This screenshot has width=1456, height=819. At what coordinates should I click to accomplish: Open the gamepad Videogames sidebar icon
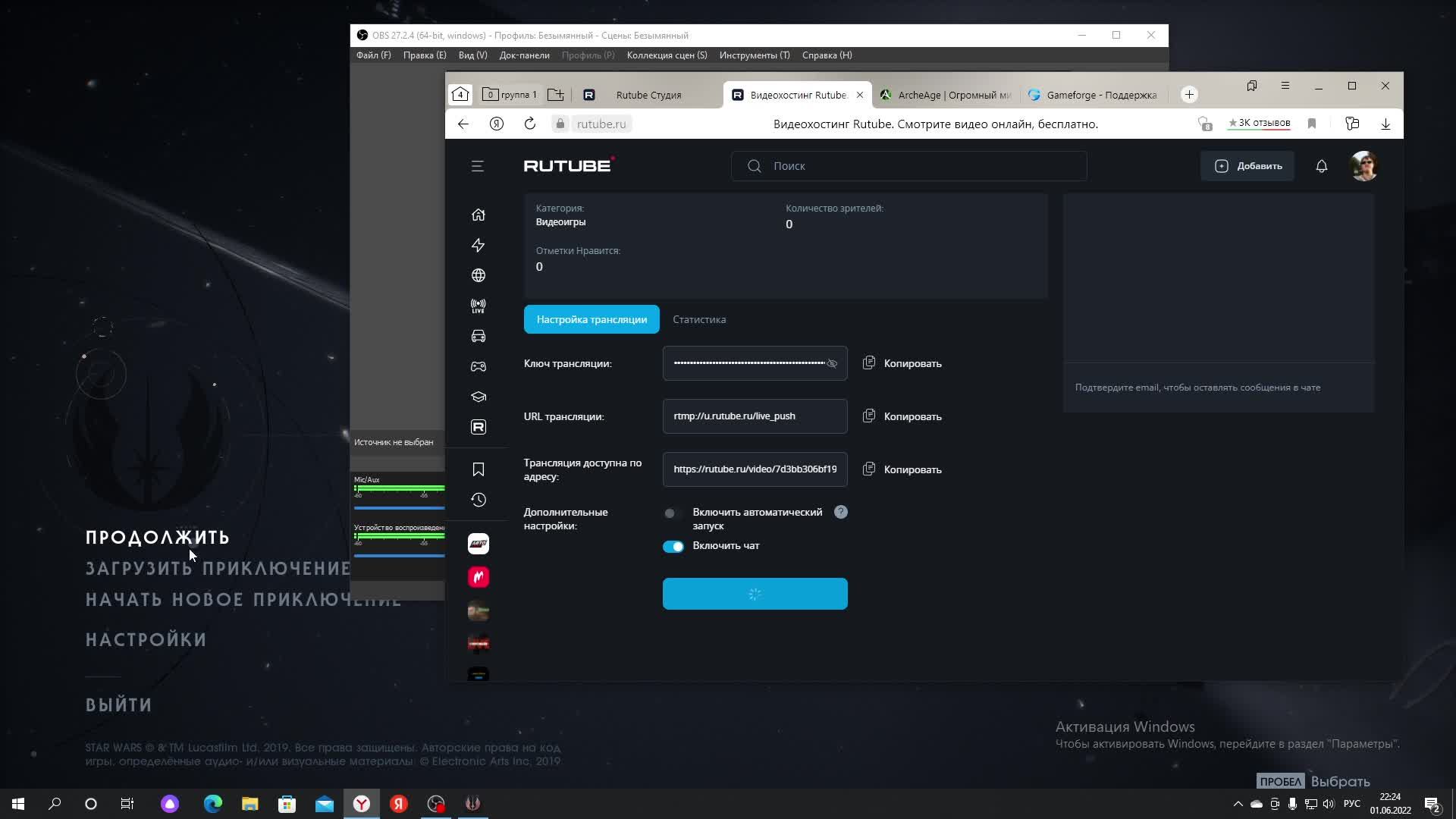click(478, 366)
